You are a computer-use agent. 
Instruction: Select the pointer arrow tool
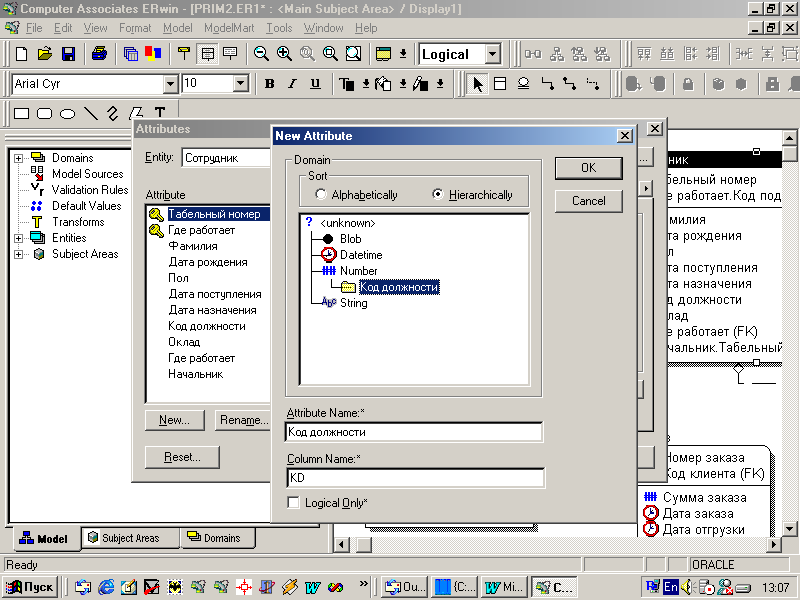478,84
